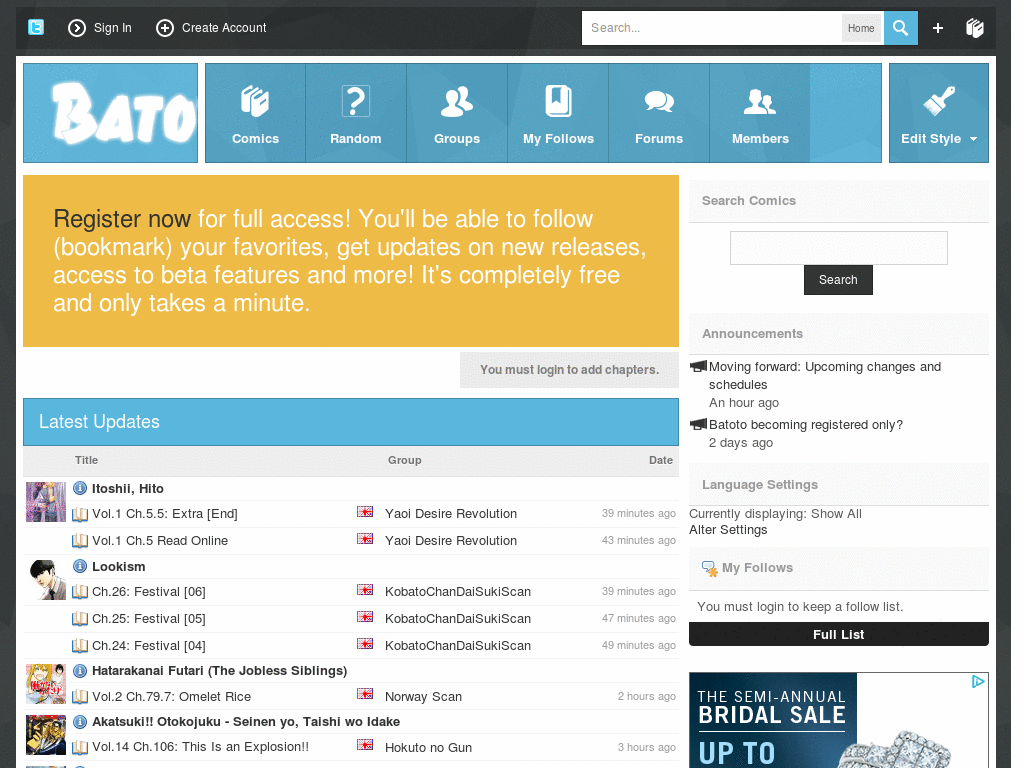Click Alter Settings for language
Image resolution: width=1024 pixels, height=768 pixels.
pyautogui.click(x=728, y=530)
